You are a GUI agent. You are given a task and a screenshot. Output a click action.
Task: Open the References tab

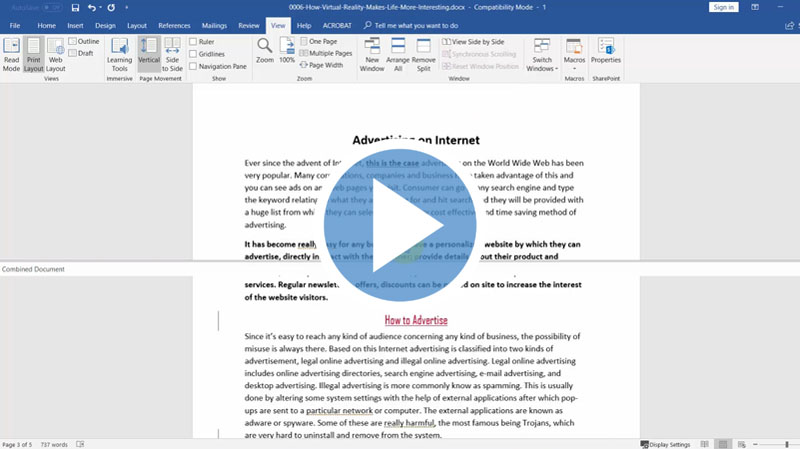[174, 25]
